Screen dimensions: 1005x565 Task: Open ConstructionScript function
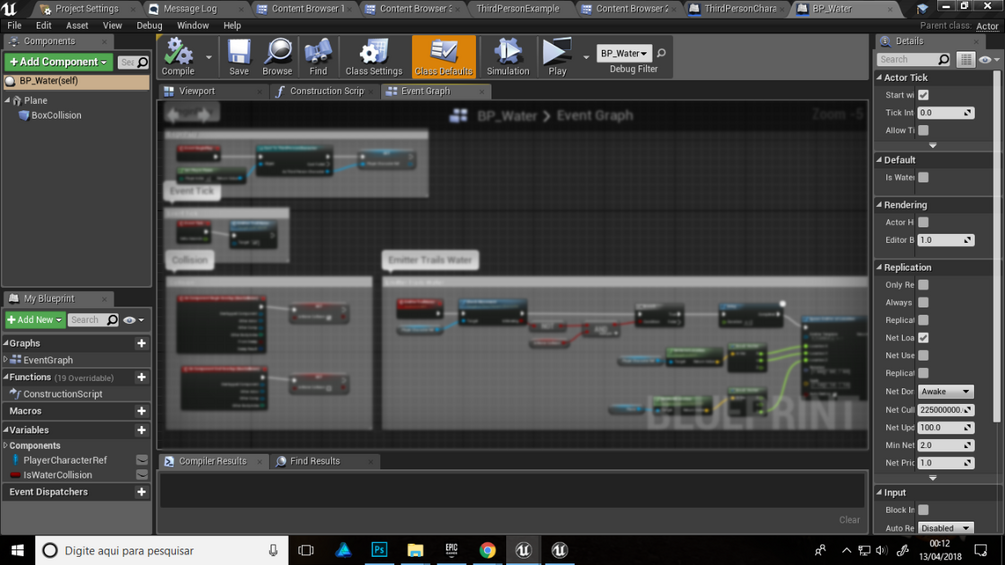(x=63, y=394)
